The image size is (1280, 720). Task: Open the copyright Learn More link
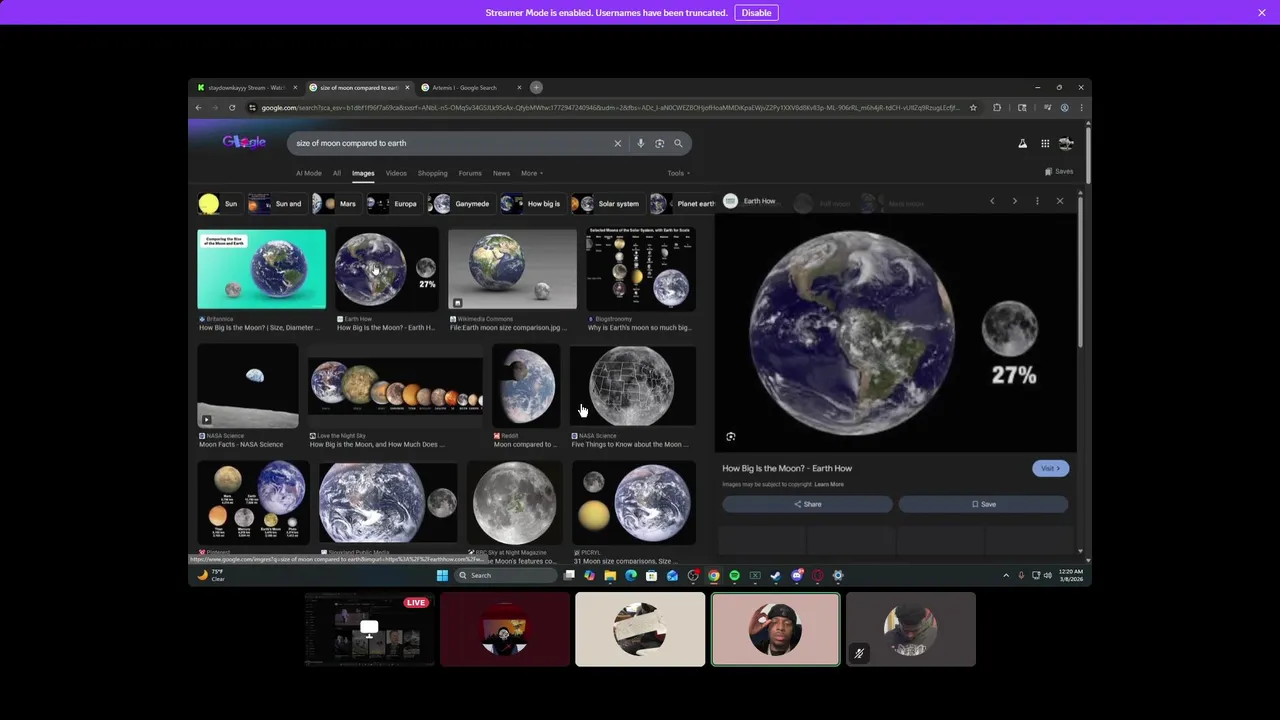(829, 484)
